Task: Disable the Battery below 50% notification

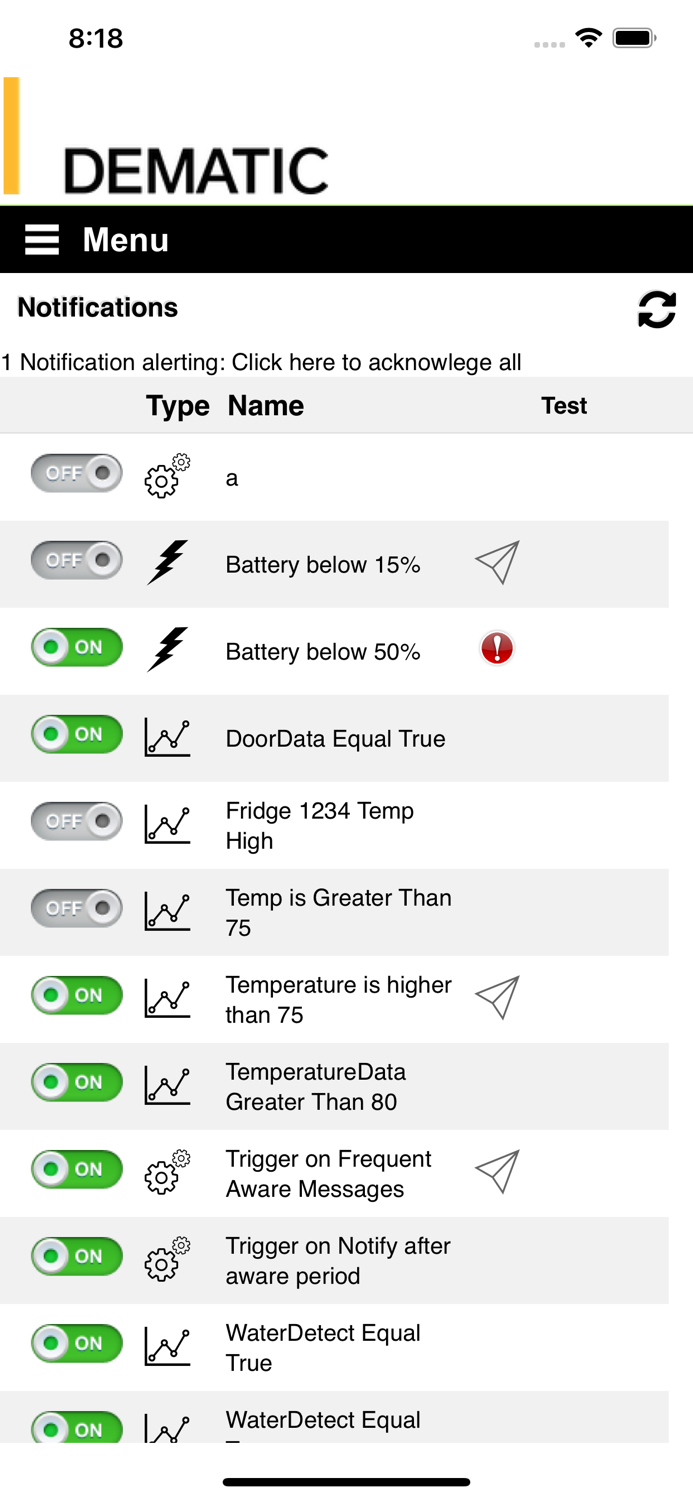Action: pos(77,648)
